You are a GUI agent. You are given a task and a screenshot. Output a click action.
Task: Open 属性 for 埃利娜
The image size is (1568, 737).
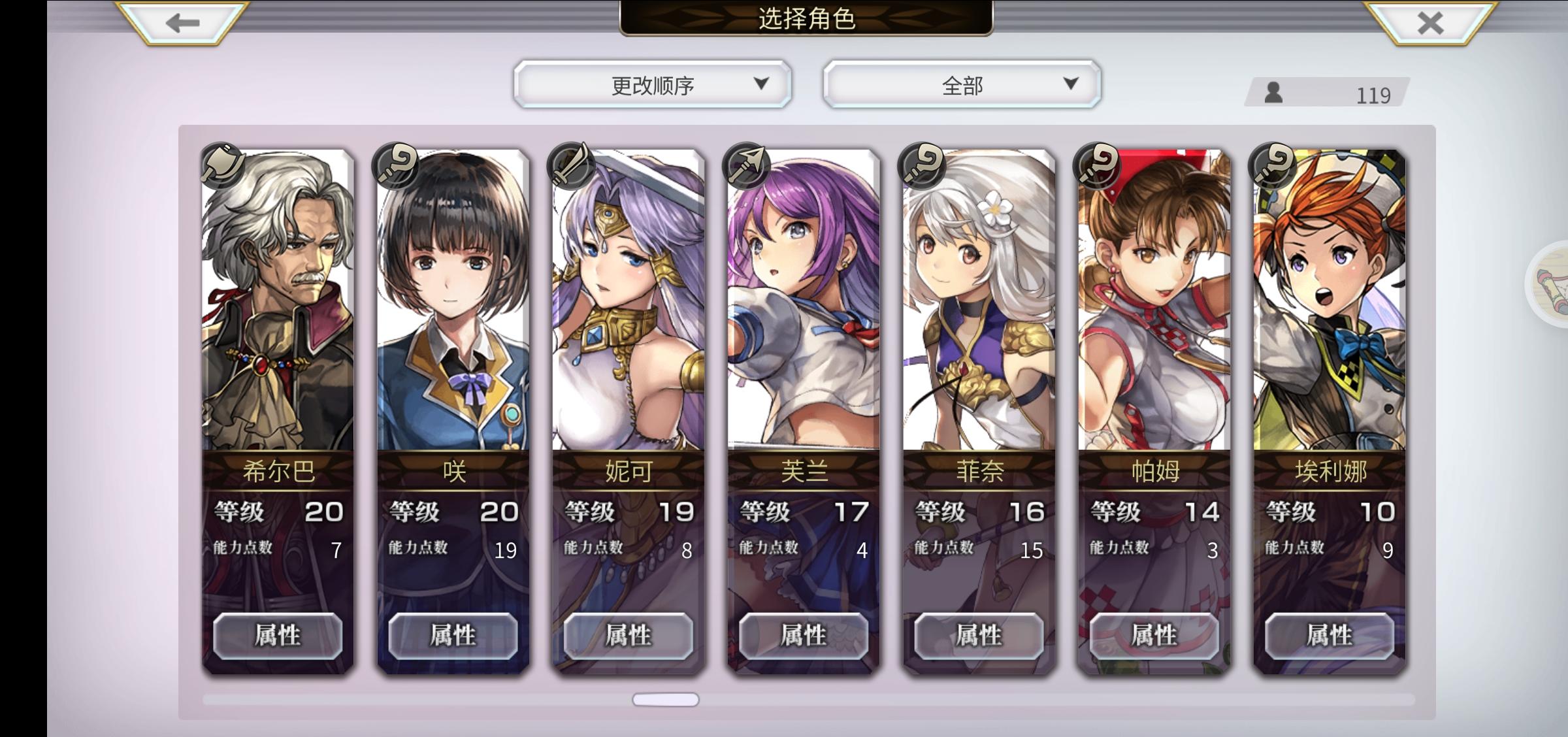pos(1330,635)
